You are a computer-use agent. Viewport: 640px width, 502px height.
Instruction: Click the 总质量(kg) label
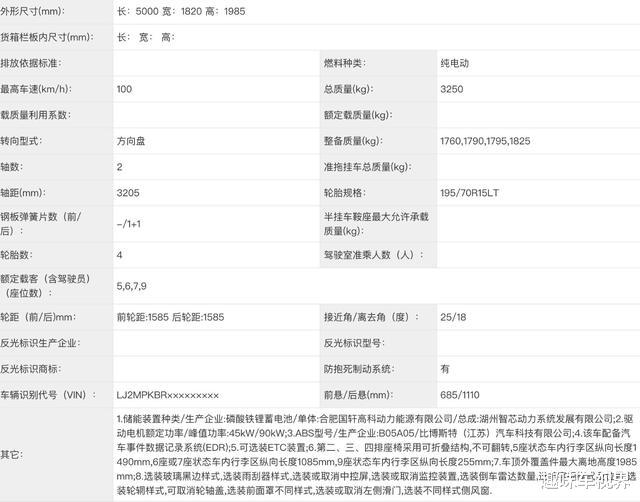tap(349, 89)
